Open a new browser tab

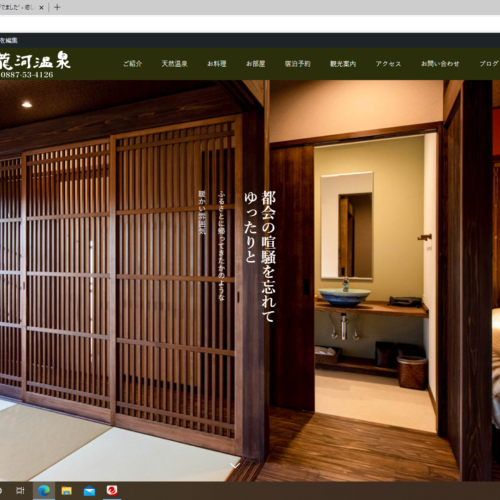pyautogui.click(x=57, y=7)
